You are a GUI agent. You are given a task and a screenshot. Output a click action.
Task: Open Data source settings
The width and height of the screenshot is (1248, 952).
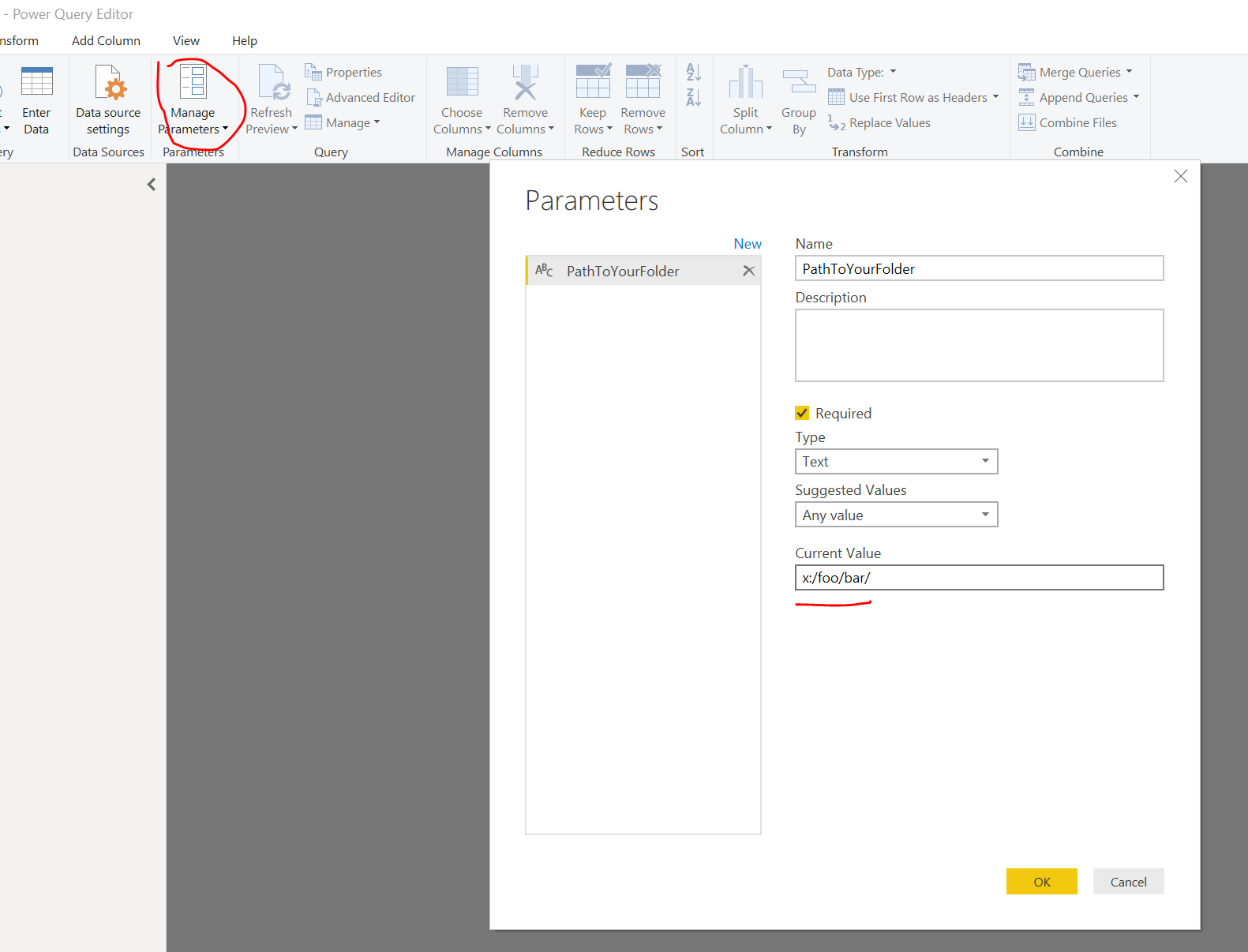[x=108, y=100]
